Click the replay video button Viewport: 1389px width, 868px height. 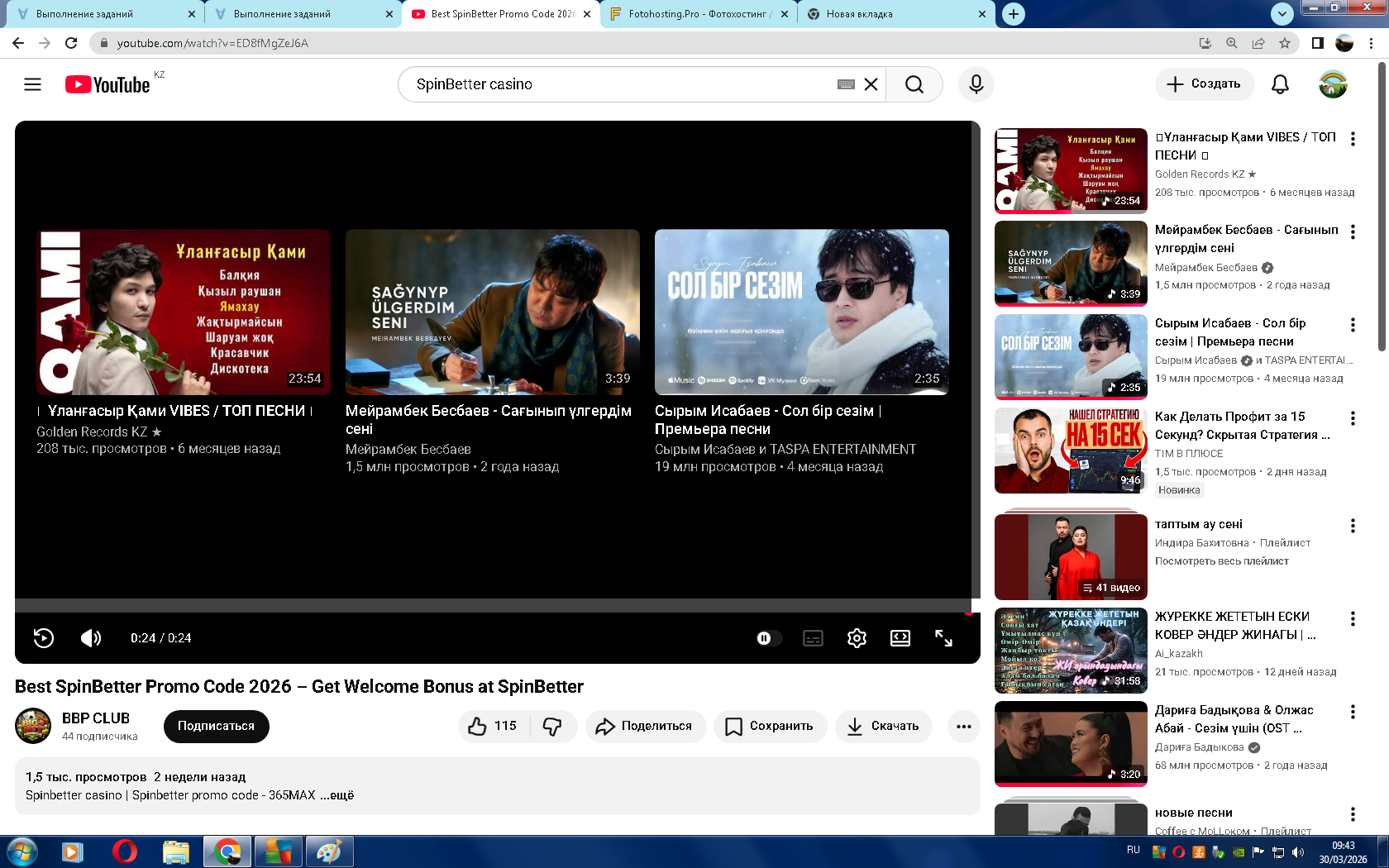point(44,638)
